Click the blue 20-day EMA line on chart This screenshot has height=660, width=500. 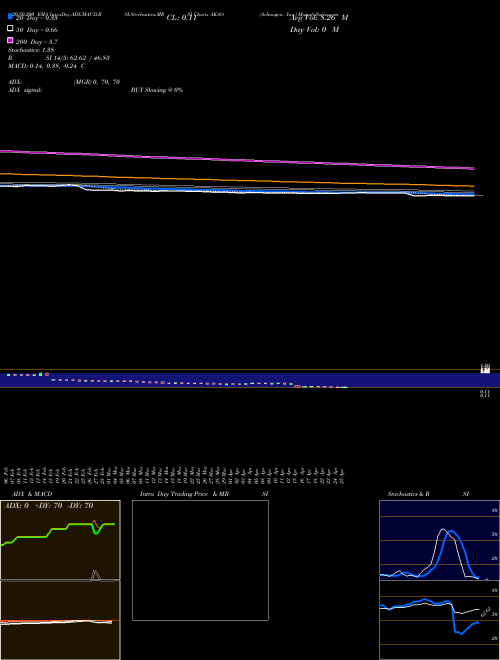237,190
